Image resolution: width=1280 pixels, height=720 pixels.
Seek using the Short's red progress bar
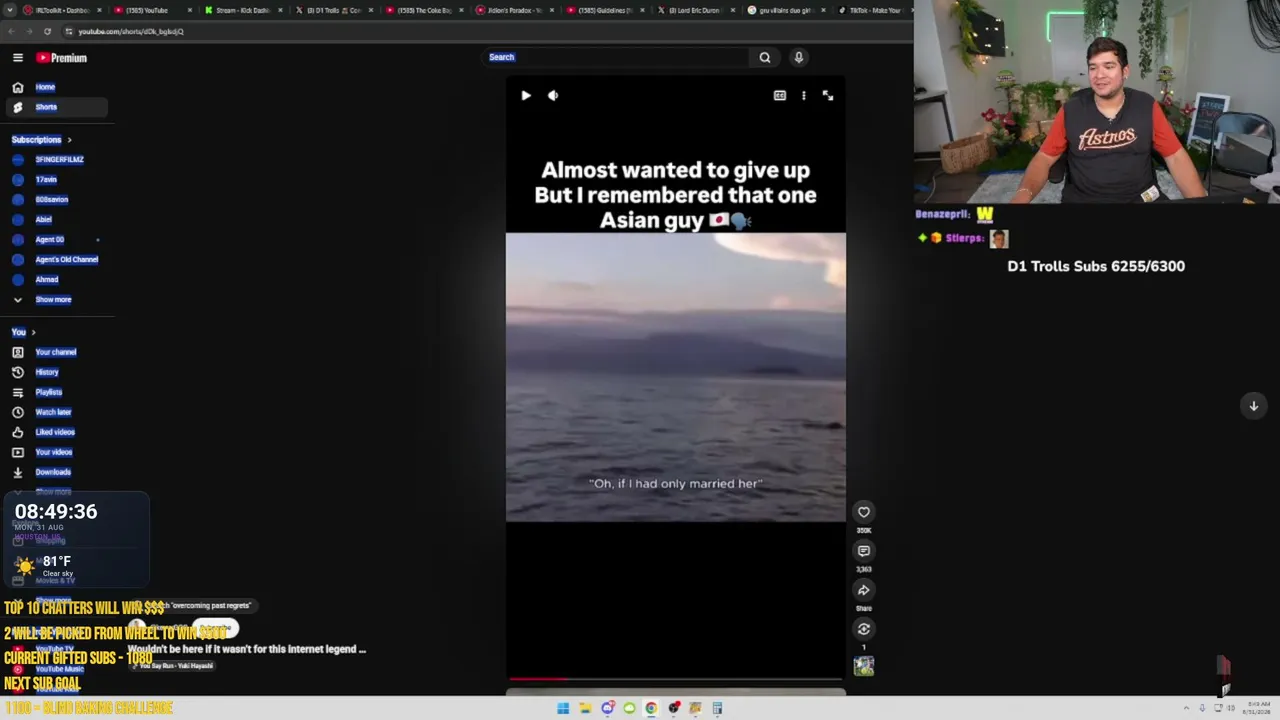click(x=675, y=679)
